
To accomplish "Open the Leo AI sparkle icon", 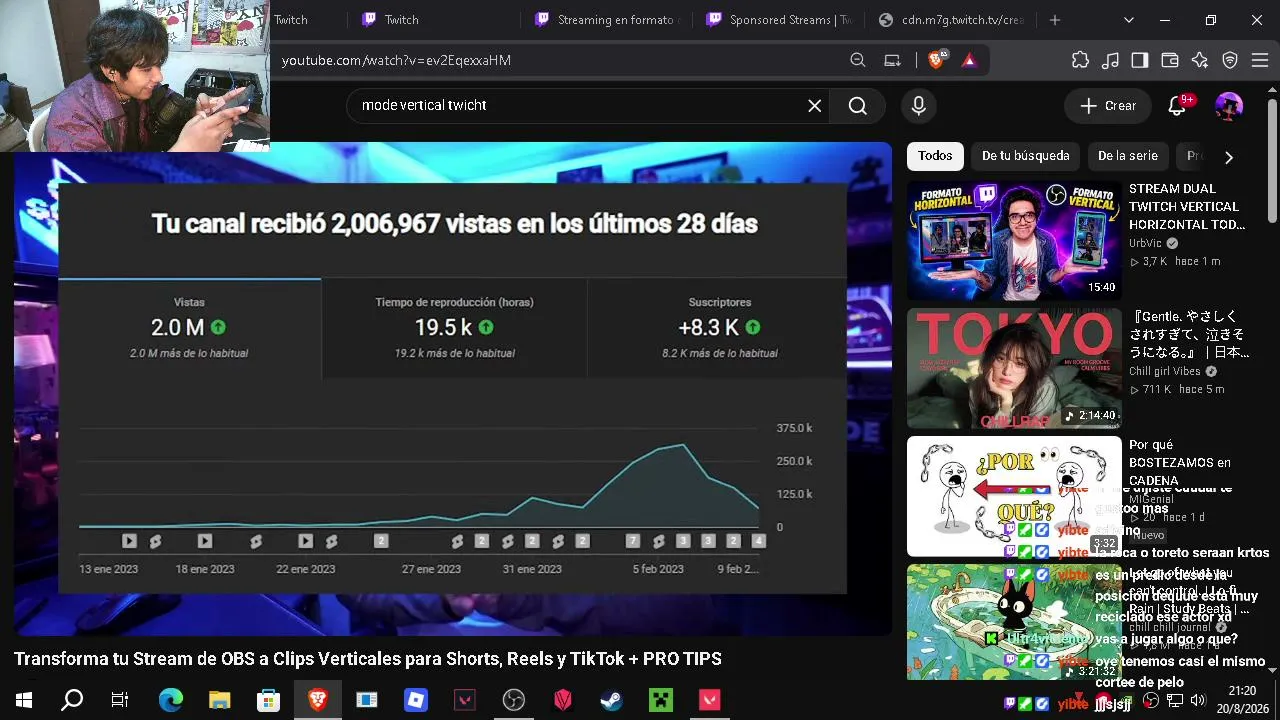I will pos(1200,60).
